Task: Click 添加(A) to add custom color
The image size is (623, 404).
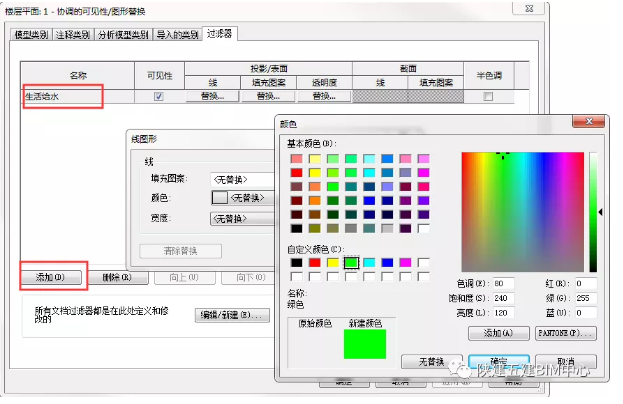Action: point(499,333)
